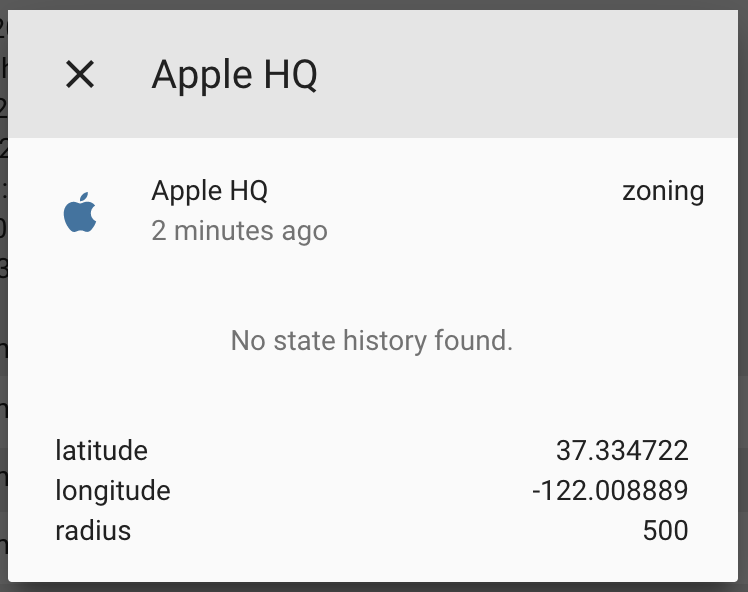Select the longitude attribute label

[113, 490]
